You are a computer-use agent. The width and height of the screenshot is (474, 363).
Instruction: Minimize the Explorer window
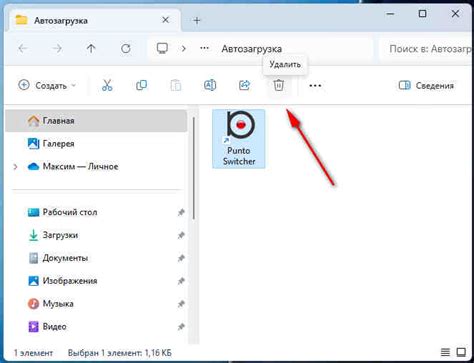click(390, 14)
